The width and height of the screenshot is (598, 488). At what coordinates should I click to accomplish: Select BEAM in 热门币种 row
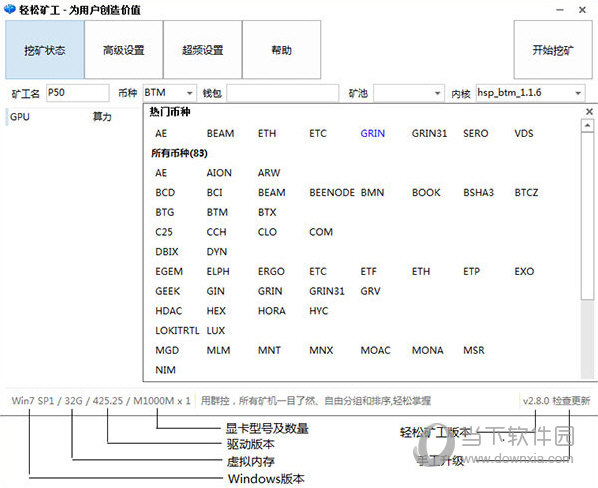coord(220,133)
